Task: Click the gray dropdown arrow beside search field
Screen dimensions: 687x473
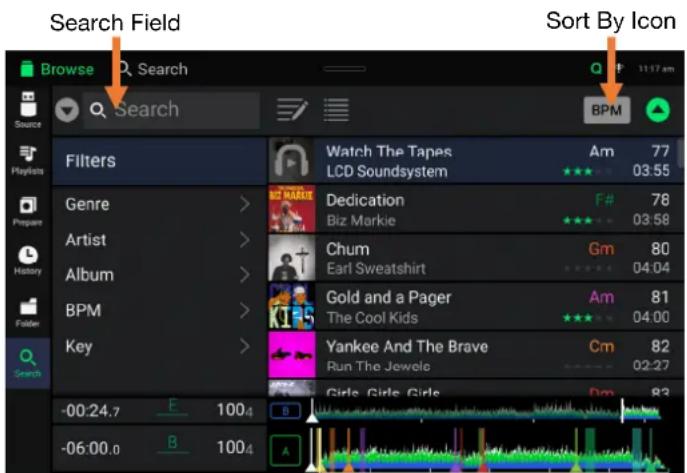Action: (67, 110)
